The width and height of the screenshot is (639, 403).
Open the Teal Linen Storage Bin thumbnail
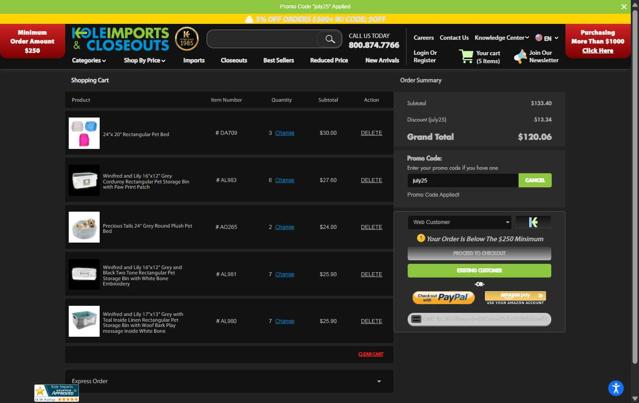tap(84, 321)
